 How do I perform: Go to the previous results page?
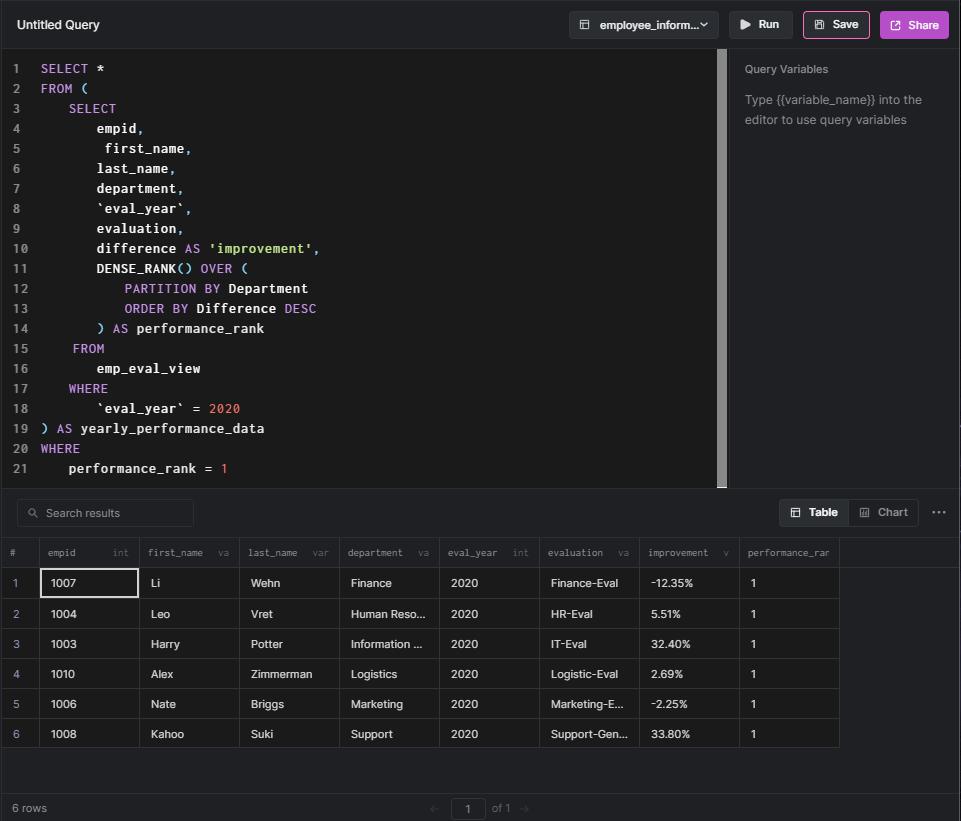[434, 809]
